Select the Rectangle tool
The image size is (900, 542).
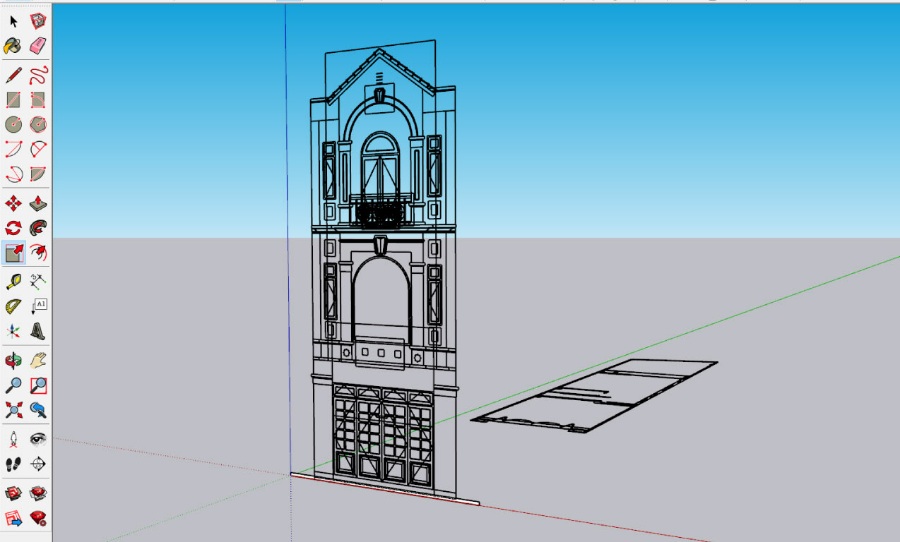tap(13, 100)
